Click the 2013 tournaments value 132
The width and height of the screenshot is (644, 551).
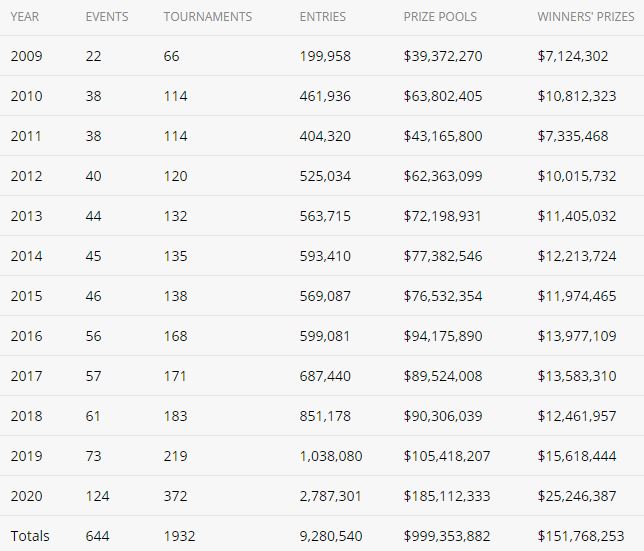pos(175,216)
